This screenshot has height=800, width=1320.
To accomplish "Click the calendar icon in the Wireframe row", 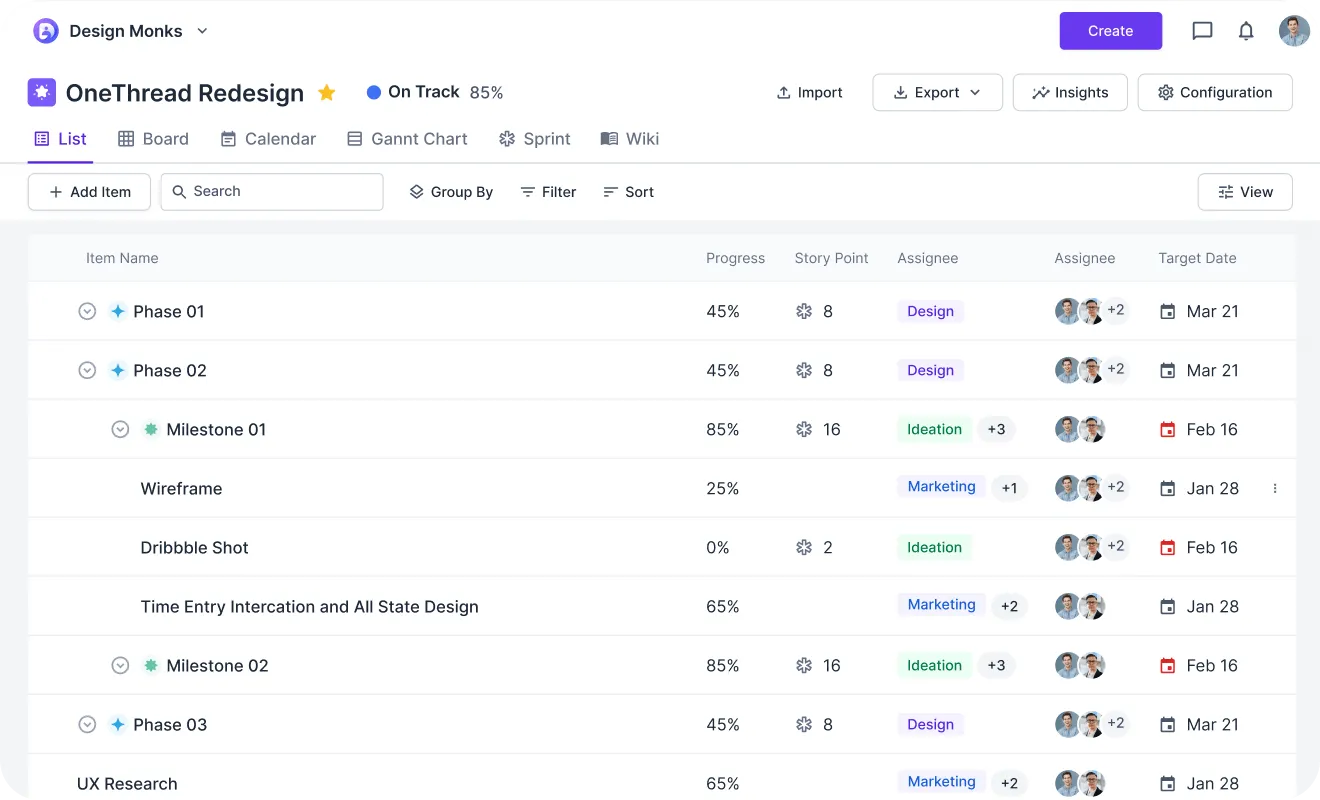I will click(x=1167, y=488).
